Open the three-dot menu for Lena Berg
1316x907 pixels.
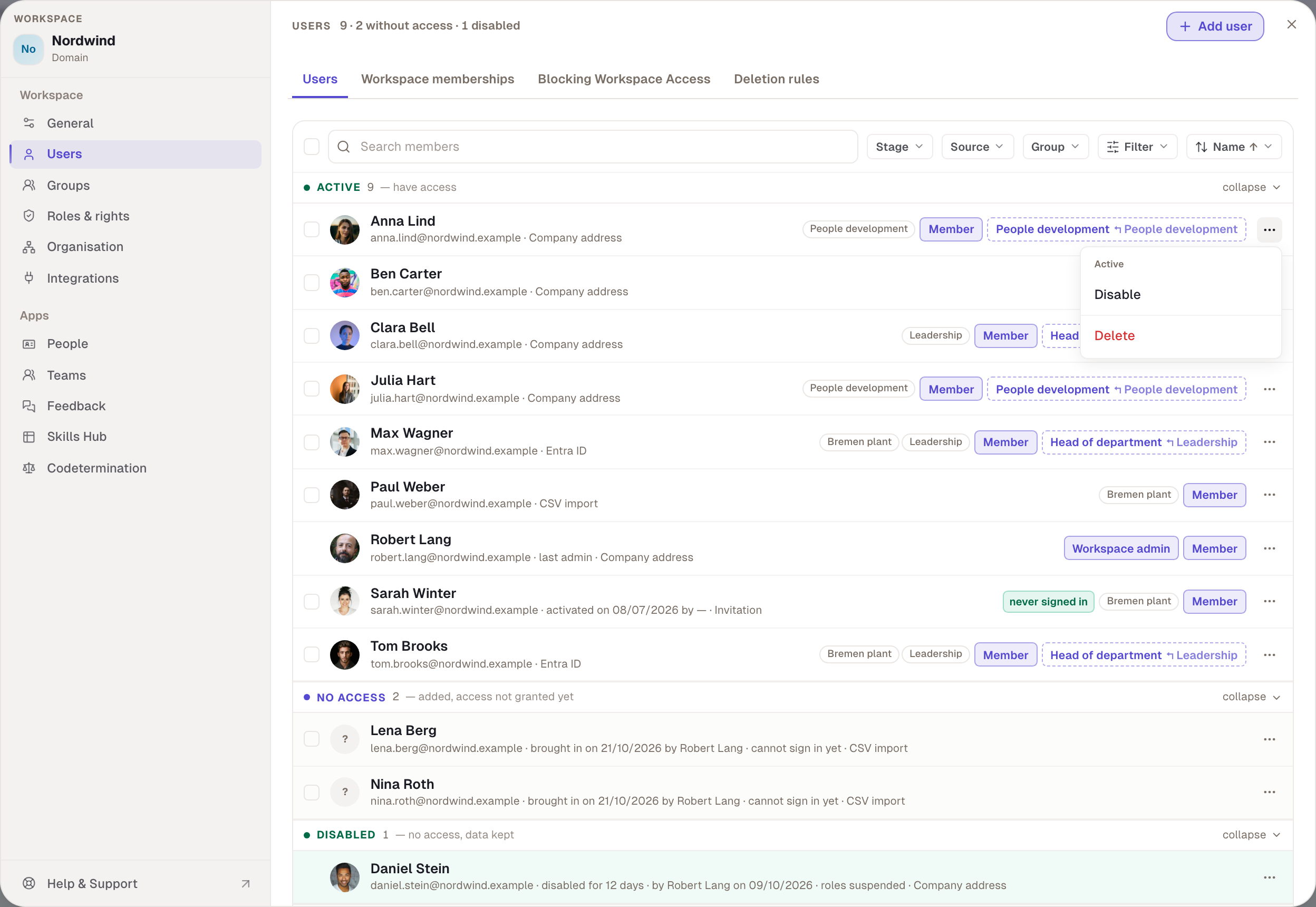(1270, 739)
